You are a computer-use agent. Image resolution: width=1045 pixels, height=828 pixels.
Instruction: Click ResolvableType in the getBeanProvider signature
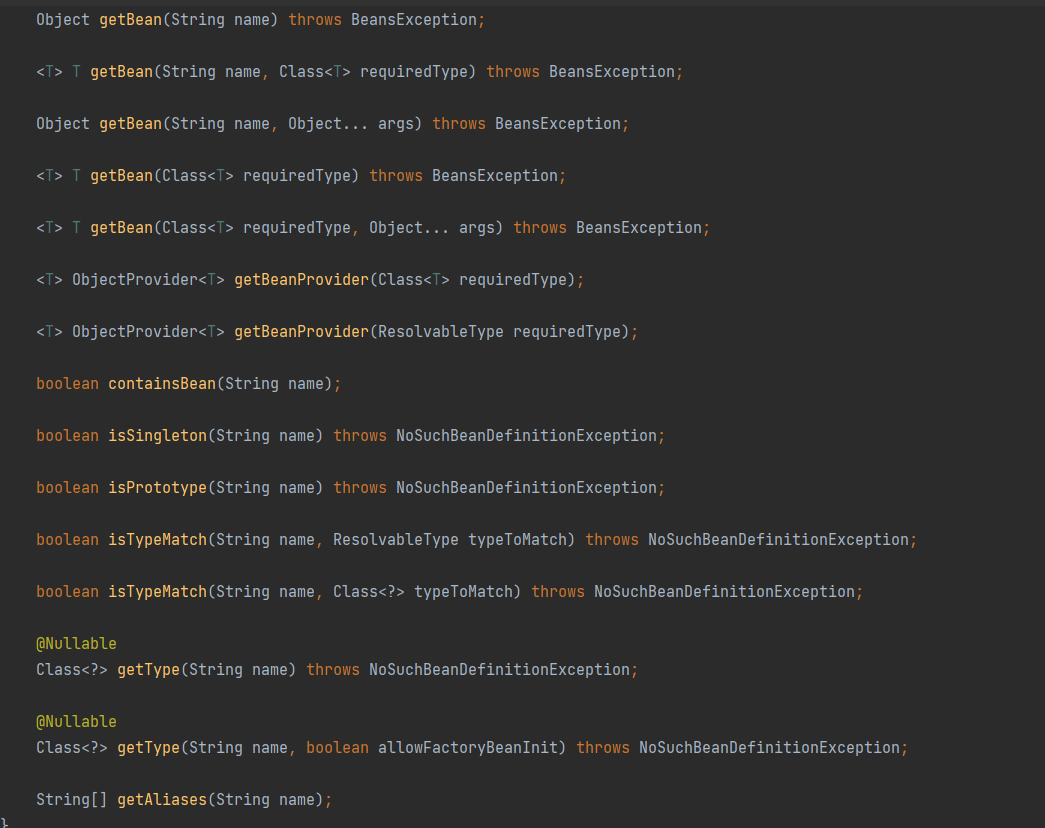440,332
